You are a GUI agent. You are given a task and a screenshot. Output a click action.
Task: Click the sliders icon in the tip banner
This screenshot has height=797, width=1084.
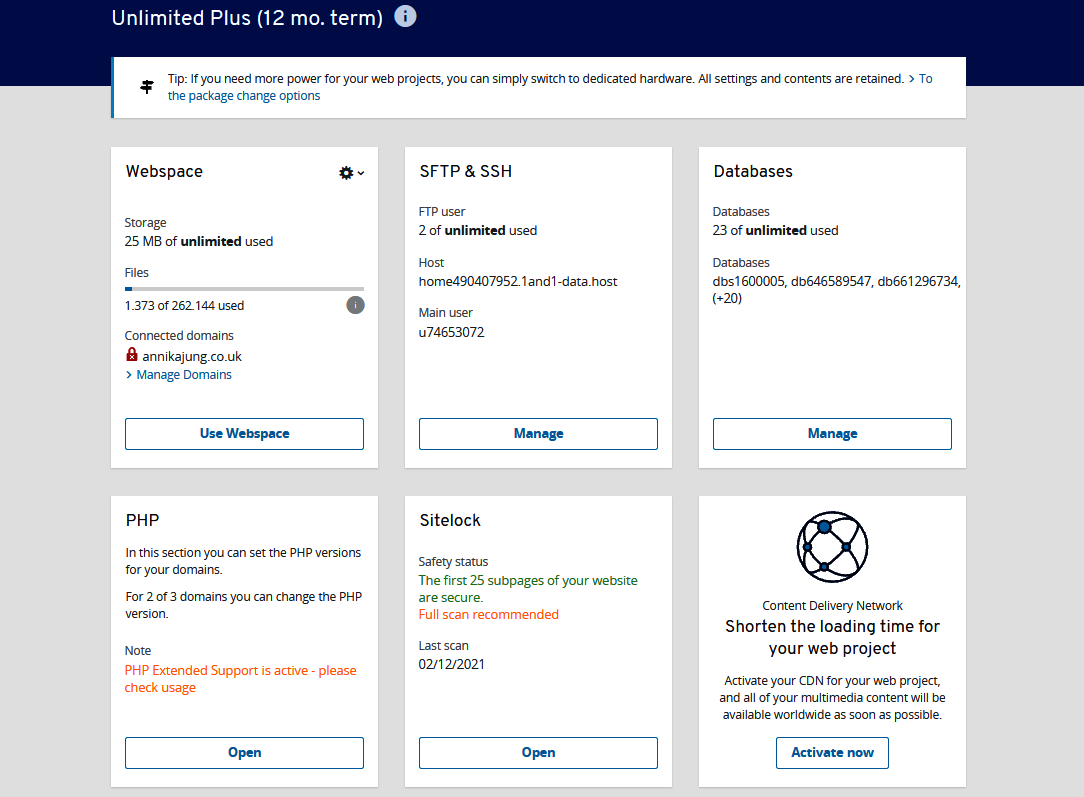click(146, 86)
